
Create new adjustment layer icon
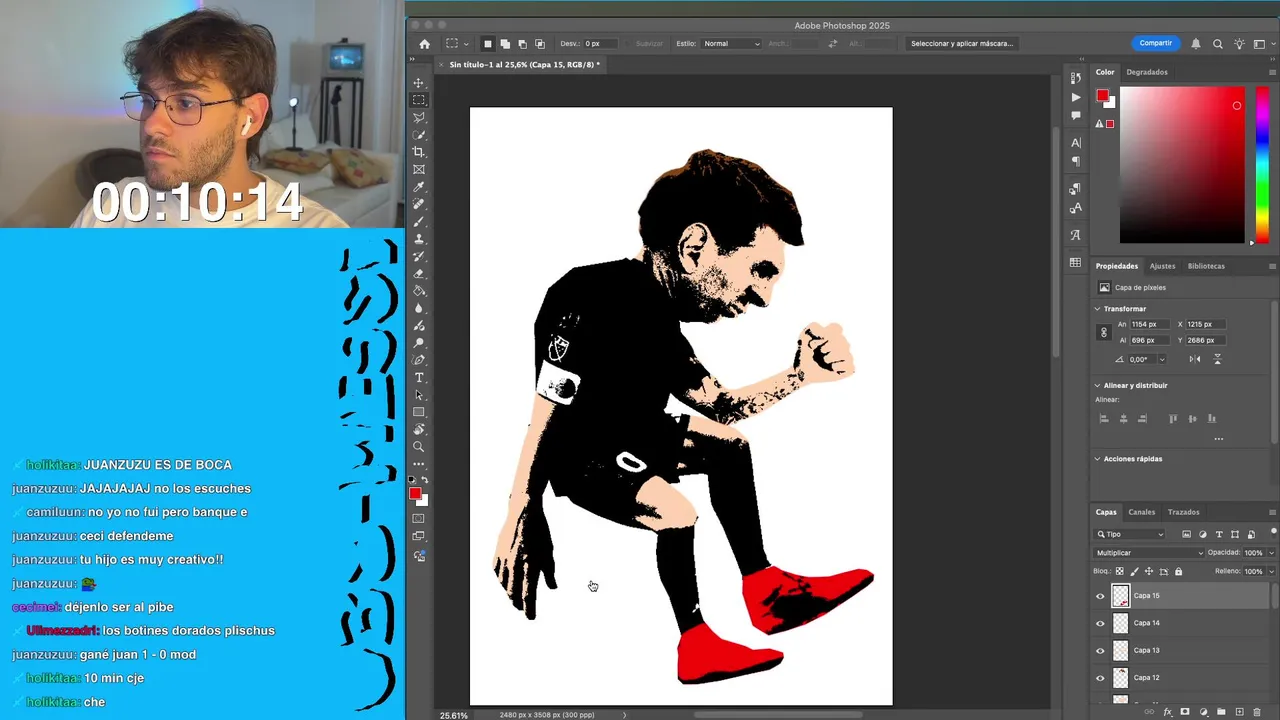(1203, 712)
